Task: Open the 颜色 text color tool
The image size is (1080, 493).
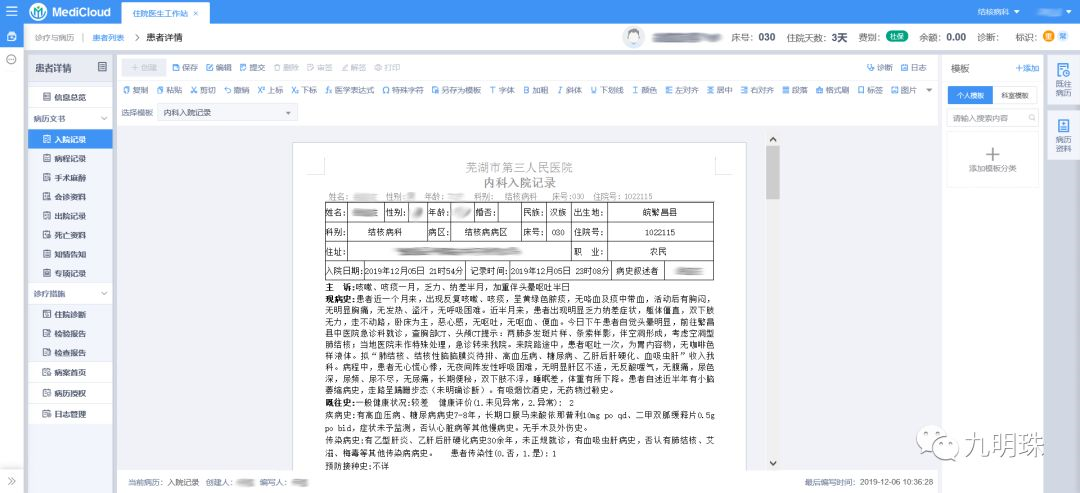Action: tap(644, 90)
